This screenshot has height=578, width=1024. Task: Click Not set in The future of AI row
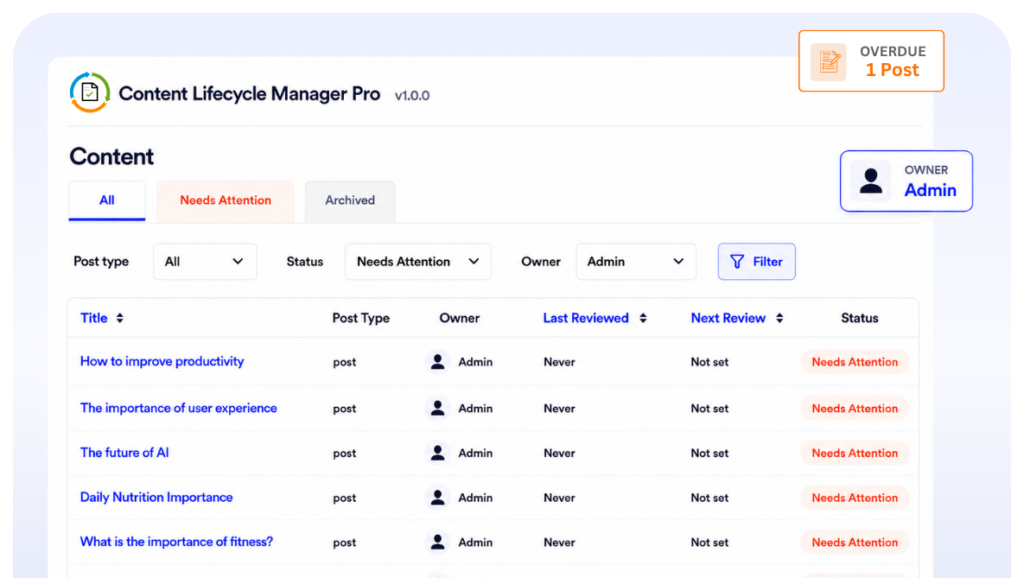709,453
